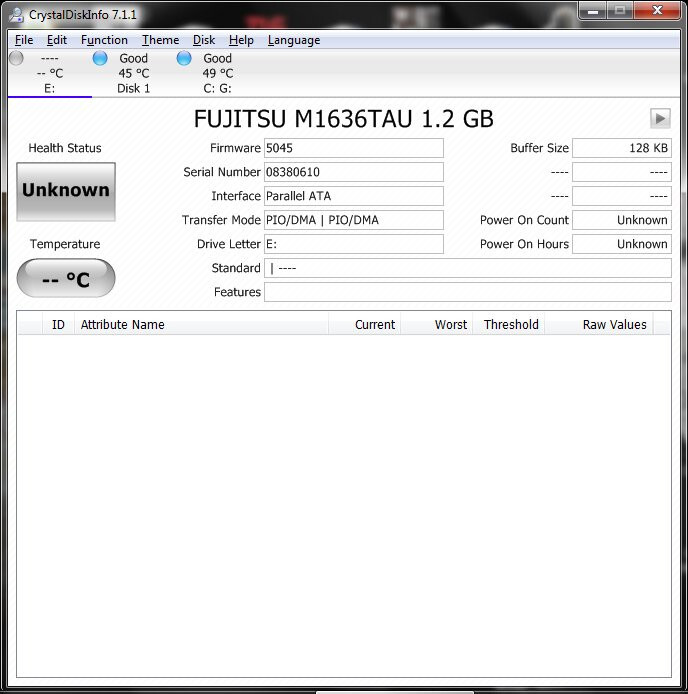Click the CrystalDiskInfo title bar app icon
This screenshot has width=688, height=694.
[16, 15]
